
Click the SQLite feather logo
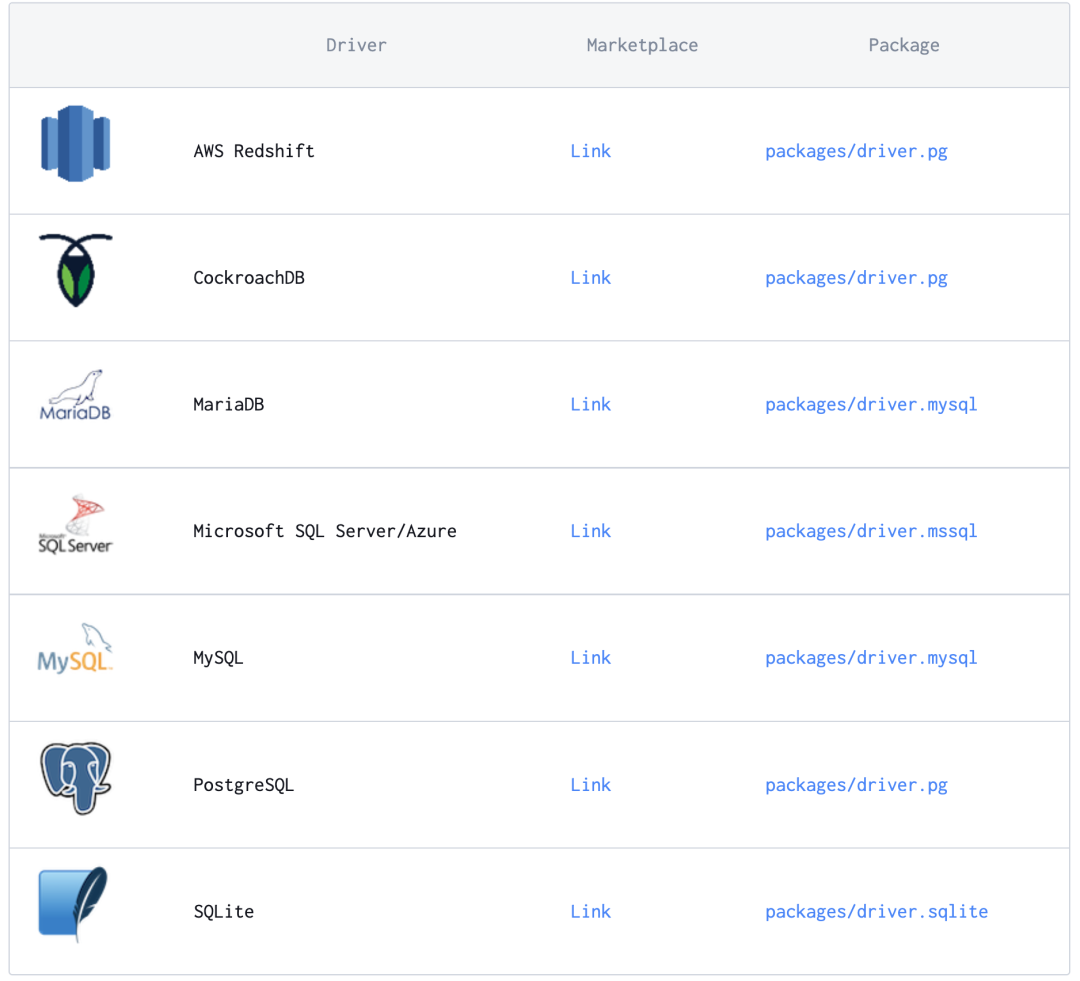pyautogui.click(x=74, y=905)
